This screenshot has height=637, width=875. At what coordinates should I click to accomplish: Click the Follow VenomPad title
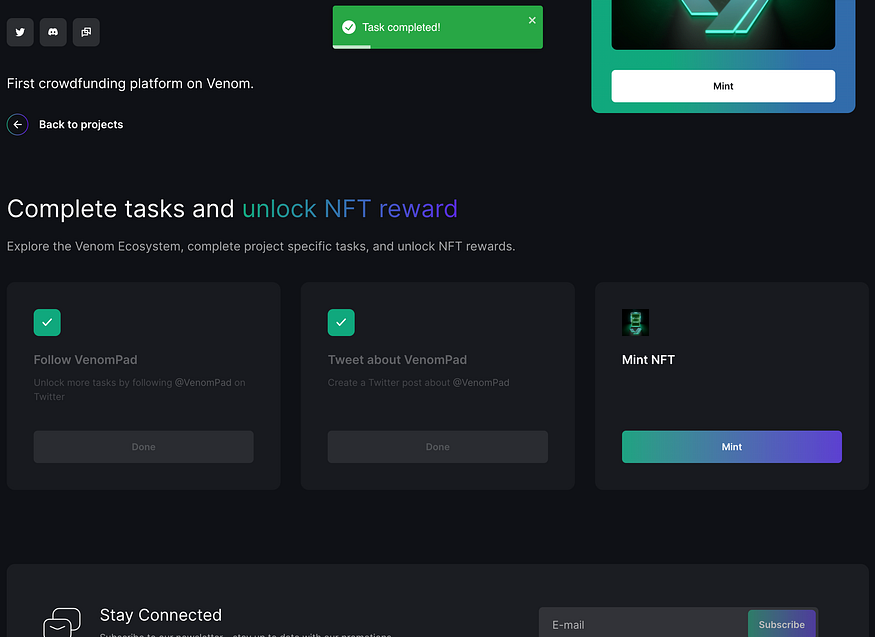[85, 360]
